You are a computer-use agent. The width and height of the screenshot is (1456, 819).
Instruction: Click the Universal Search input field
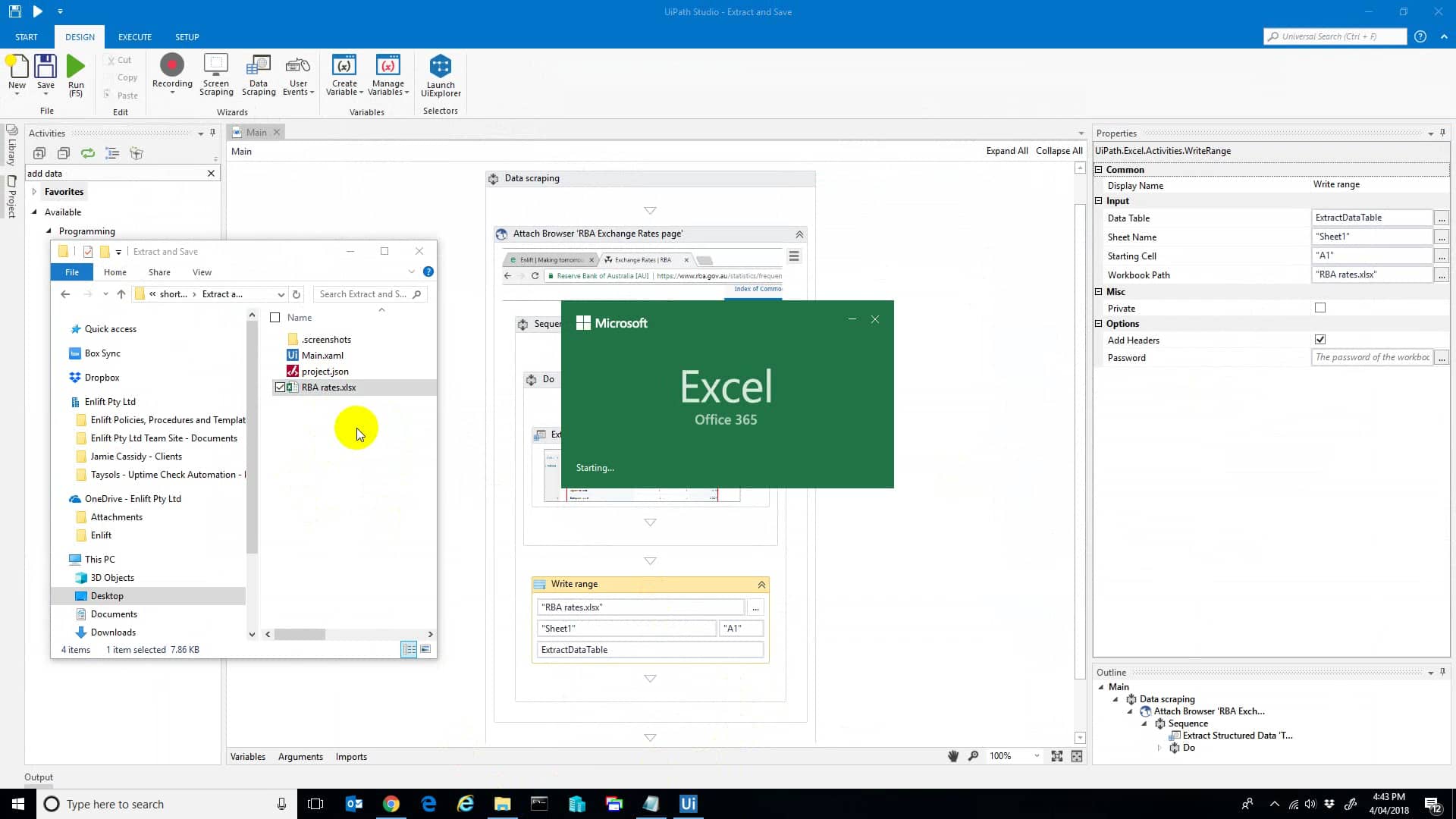pyautogui.click(x=1335, y=36)
